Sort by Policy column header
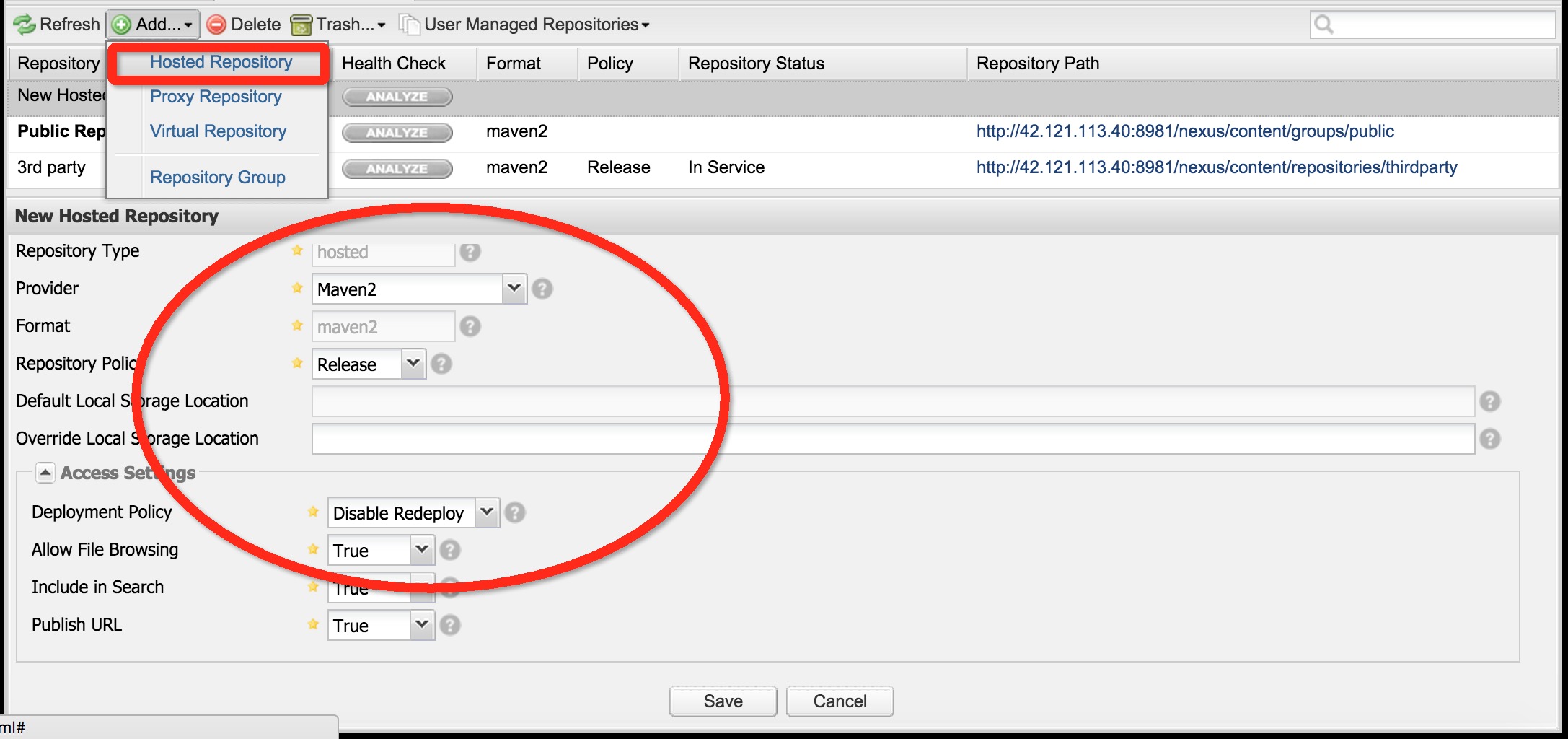Image resolution: width=1568 pixels, height=739 pixels. click(628, 64)
